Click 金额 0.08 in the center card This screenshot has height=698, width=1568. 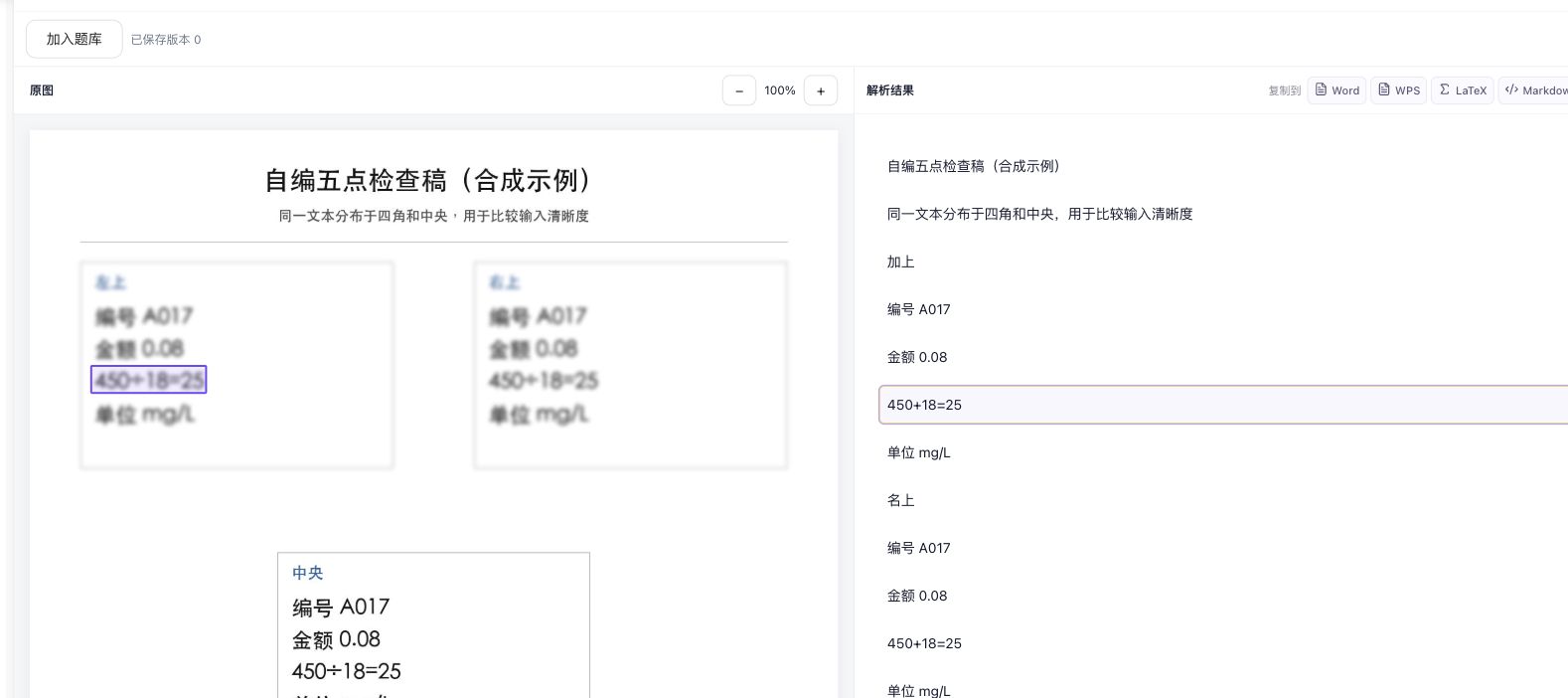[x=336, y=639]
